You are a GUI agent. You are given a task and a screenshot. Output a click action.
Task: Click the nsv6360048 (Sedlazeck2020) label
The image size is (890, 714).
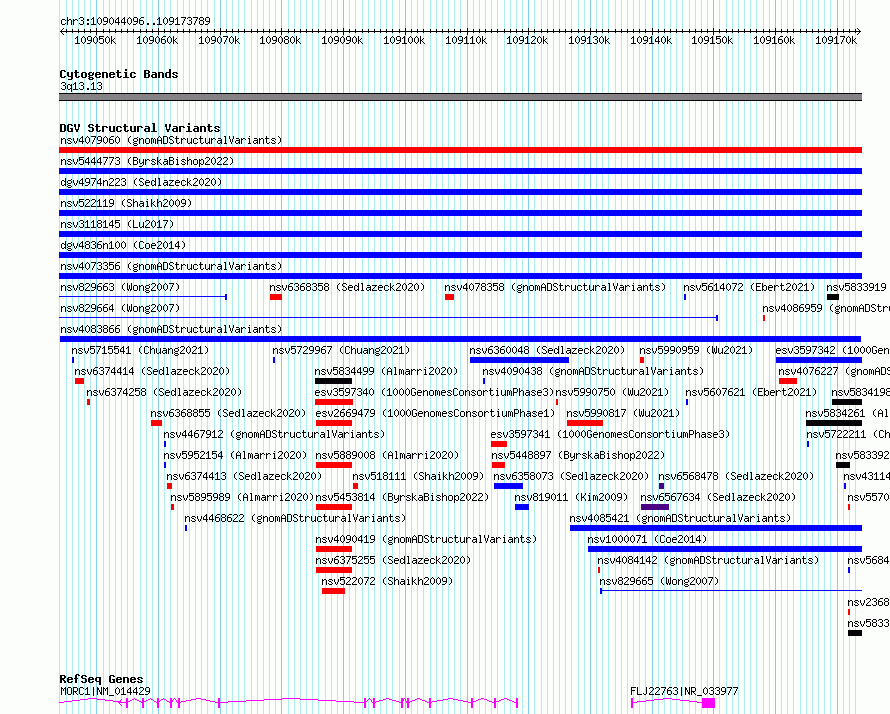click(547, 350)
